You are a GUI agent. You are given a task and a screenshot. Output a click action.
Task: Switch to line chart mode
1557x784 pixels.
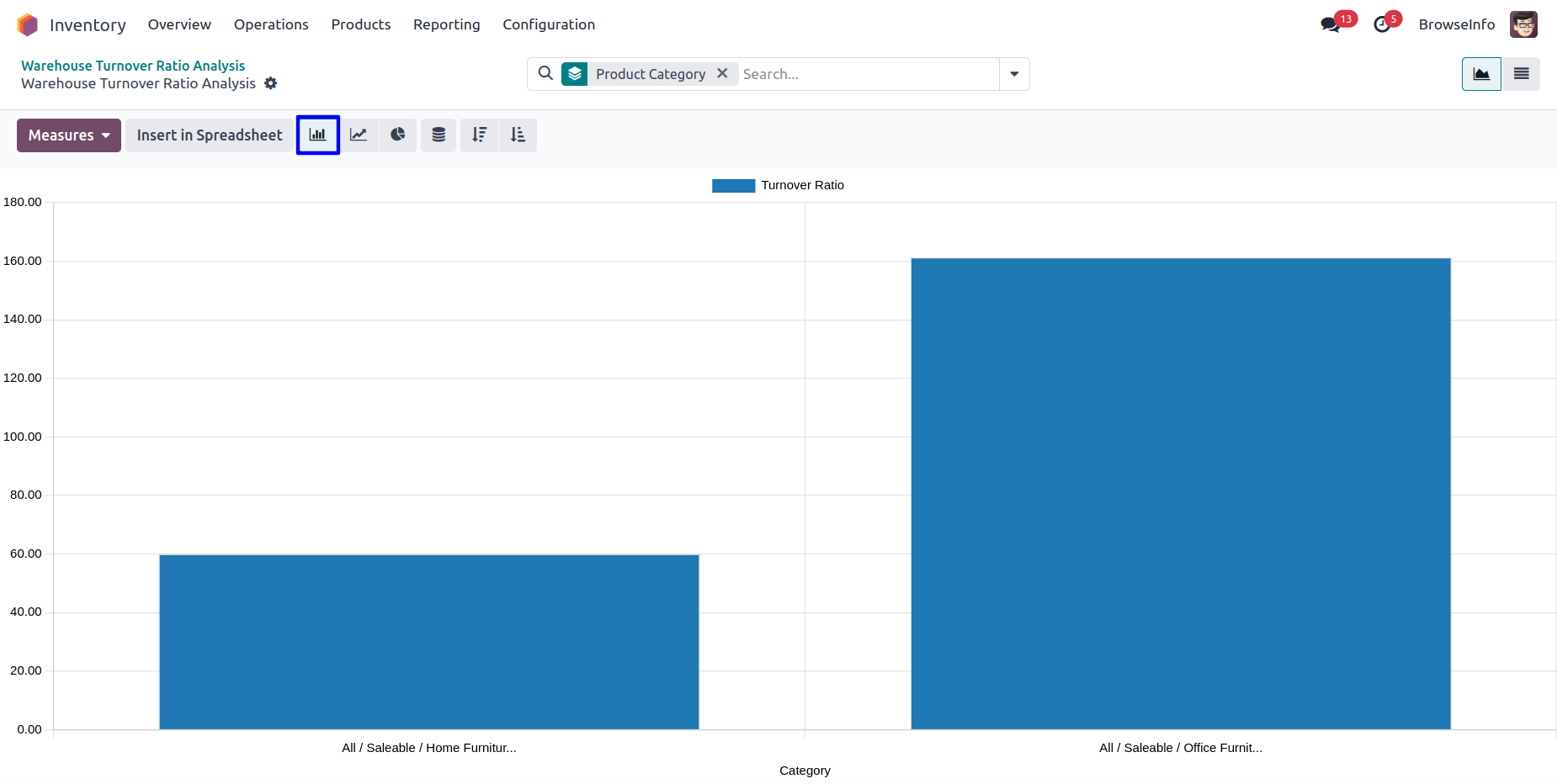pos(359,135)
